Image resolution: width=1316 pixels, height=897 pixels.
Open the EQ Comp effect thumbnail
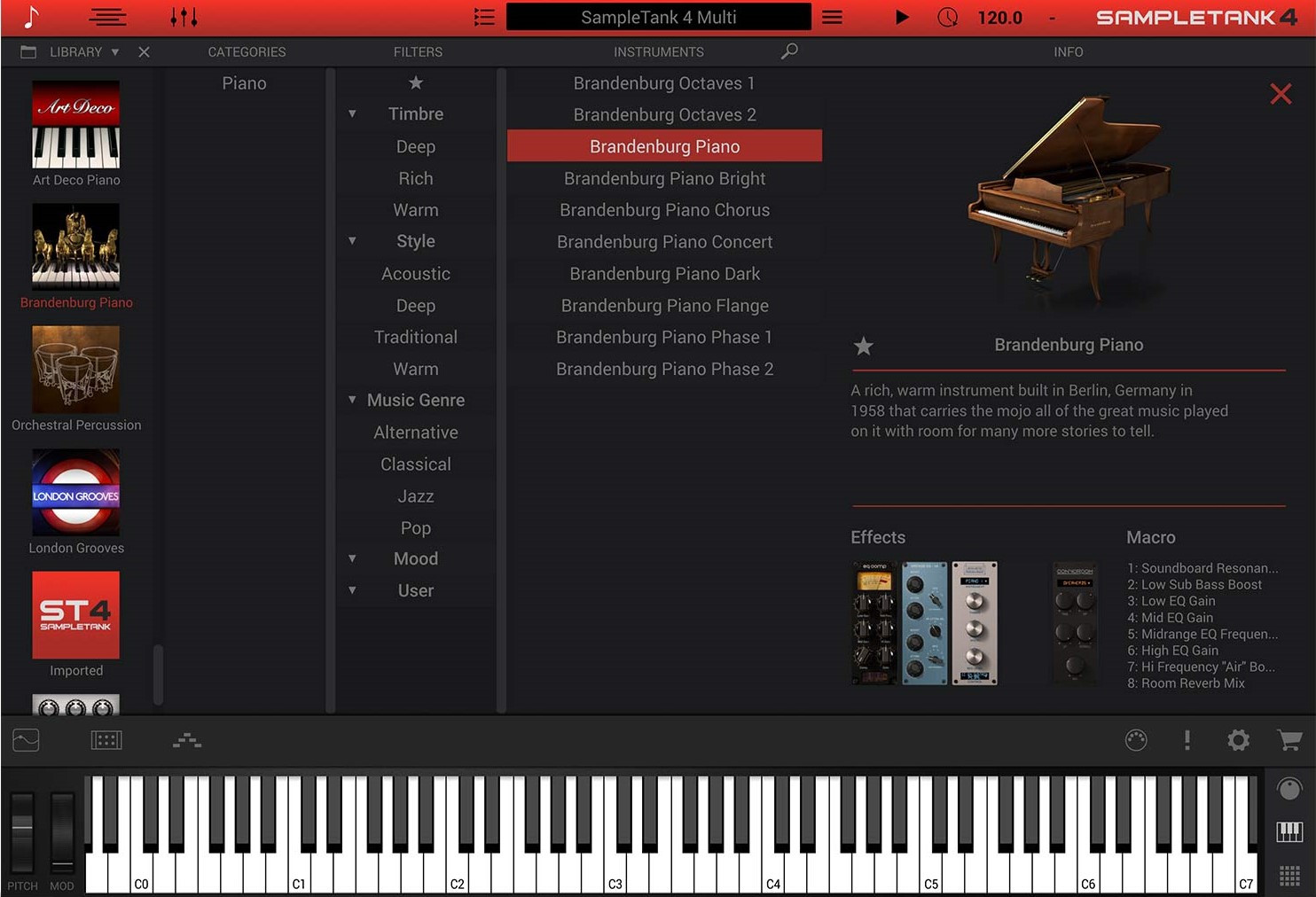(874, 623)
